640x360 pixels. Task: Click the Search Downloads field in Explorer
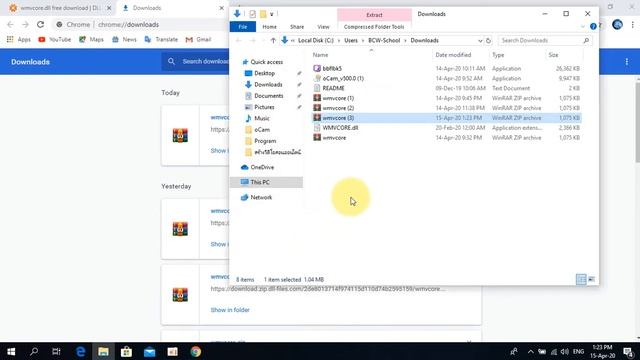click(x=545, y=40)
